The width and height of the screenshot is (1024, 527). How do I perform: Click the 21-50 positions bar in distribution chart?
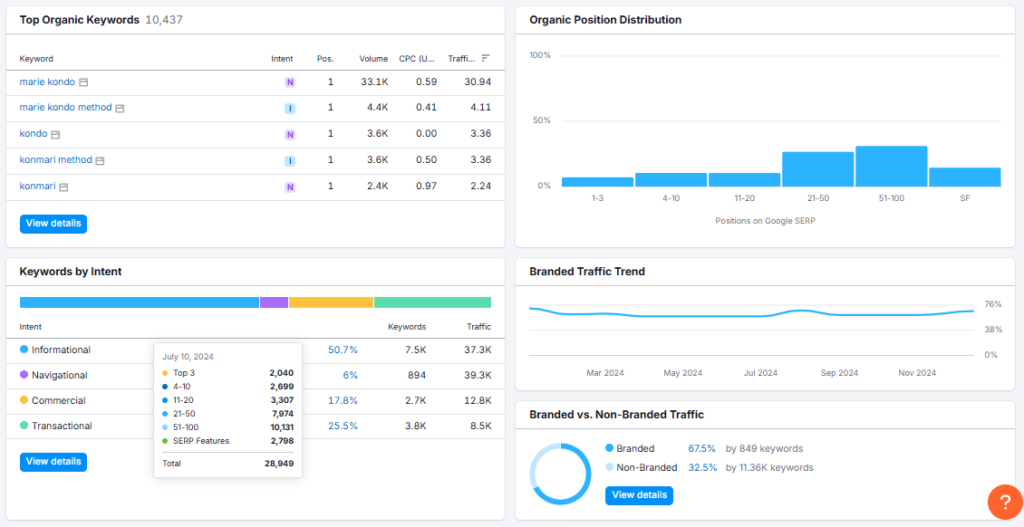tap(818, 169)
